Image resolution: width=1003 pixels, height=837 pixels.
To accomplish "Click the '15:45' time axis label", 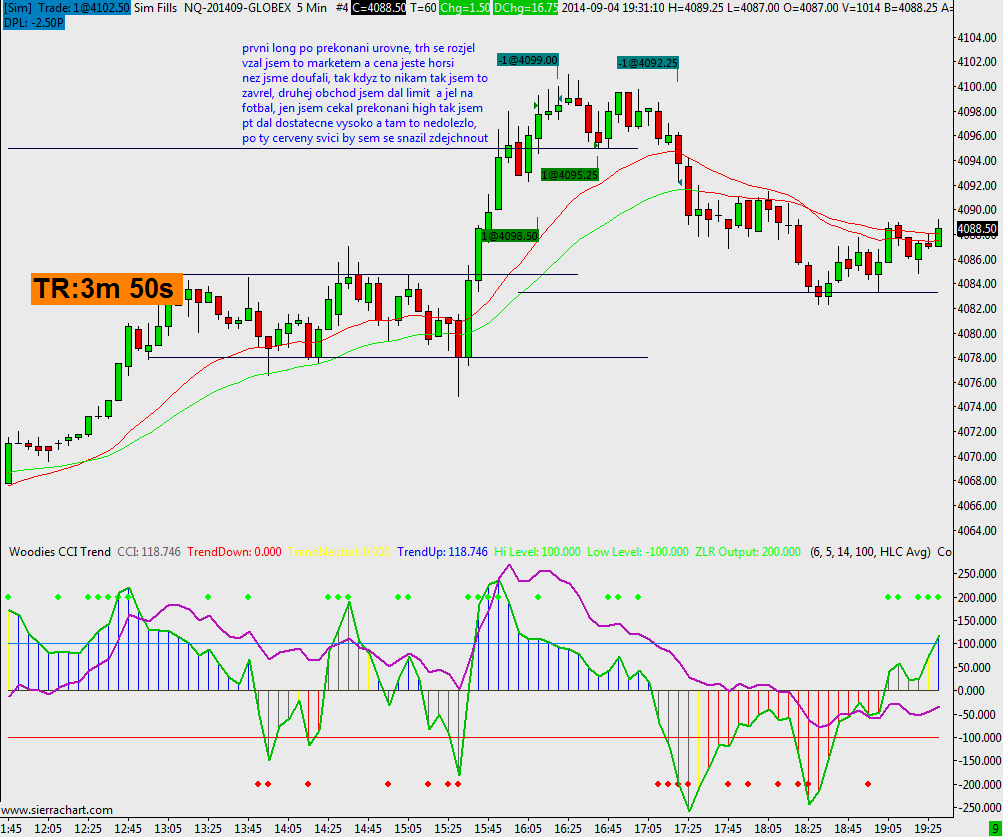I will (488, 829).
